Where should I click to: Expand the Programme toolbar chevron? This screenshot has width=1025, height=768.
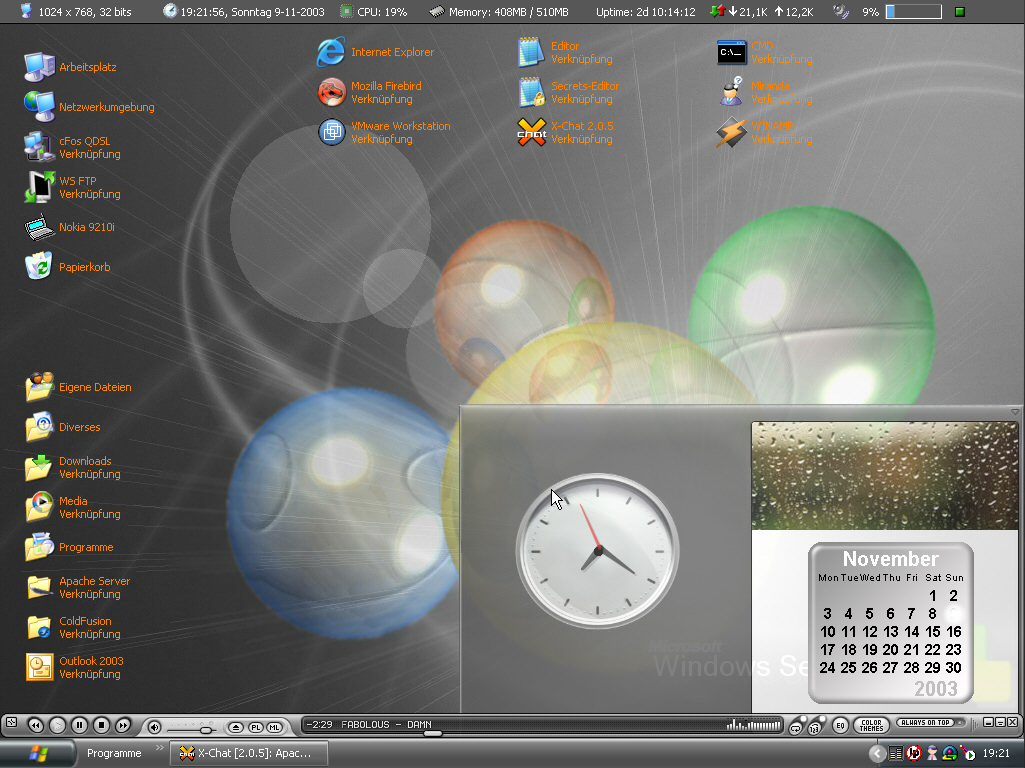coord(160,748)
